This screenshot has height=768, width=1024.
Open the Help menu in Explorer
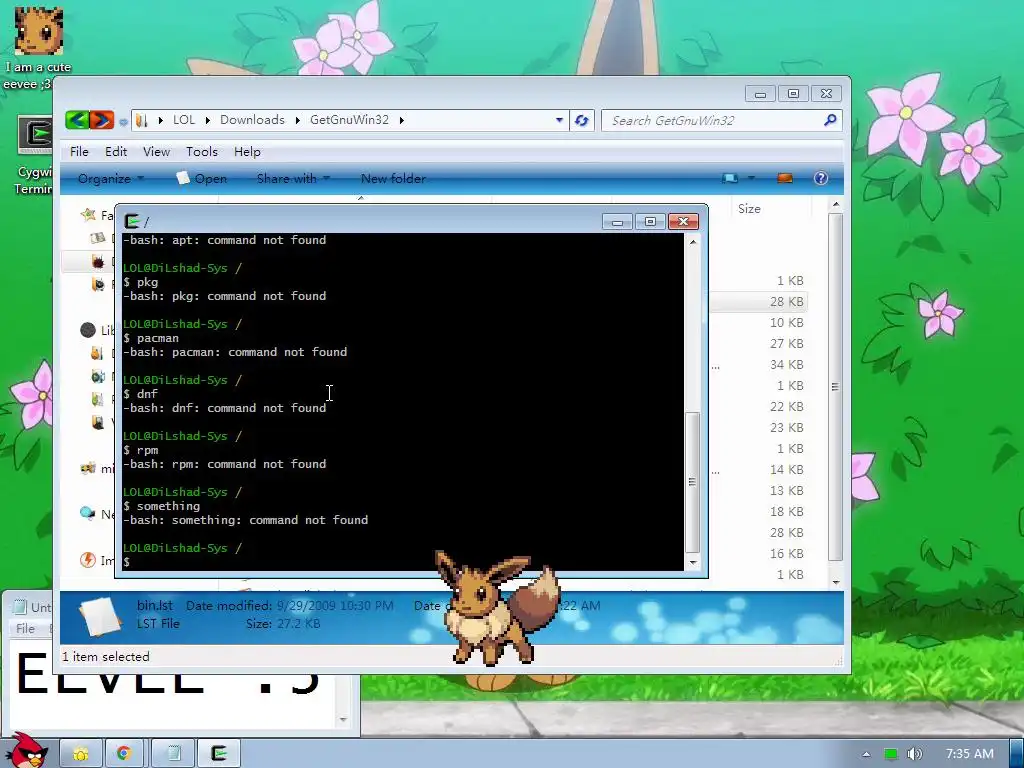[x=247, y=152]
